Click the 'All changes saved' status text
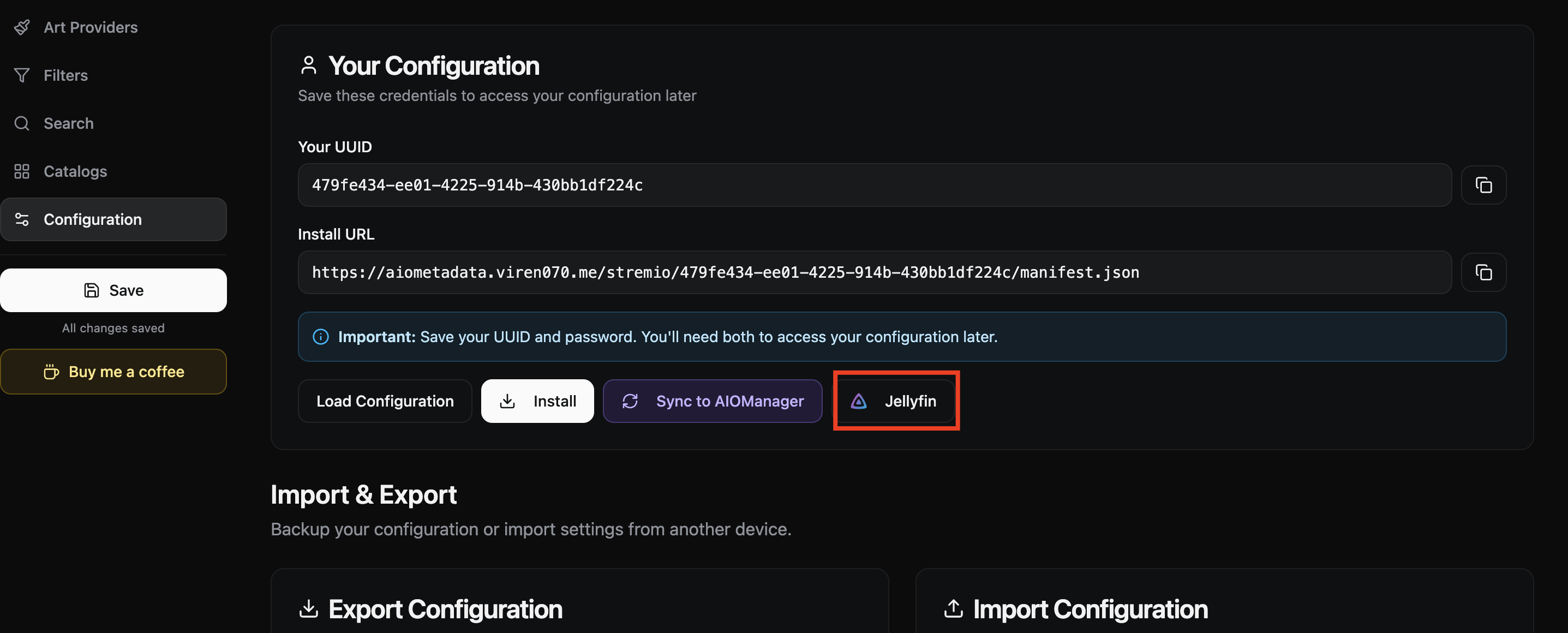 tap(113, 328)
